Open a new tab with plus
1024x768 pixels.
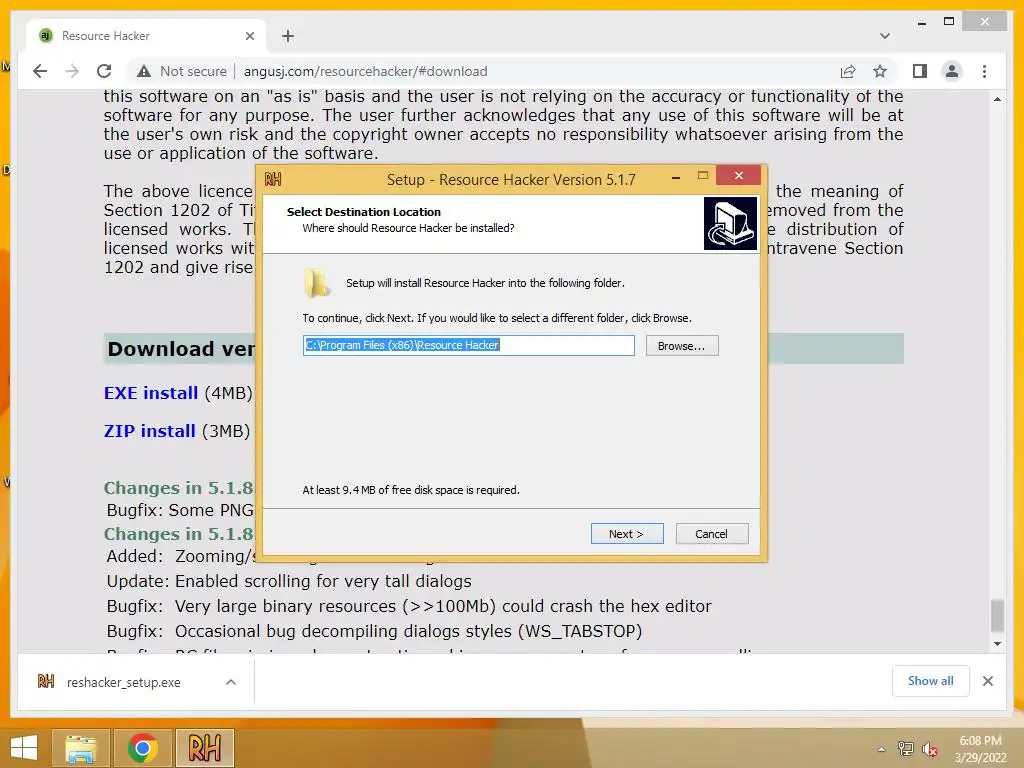[288, 36]
